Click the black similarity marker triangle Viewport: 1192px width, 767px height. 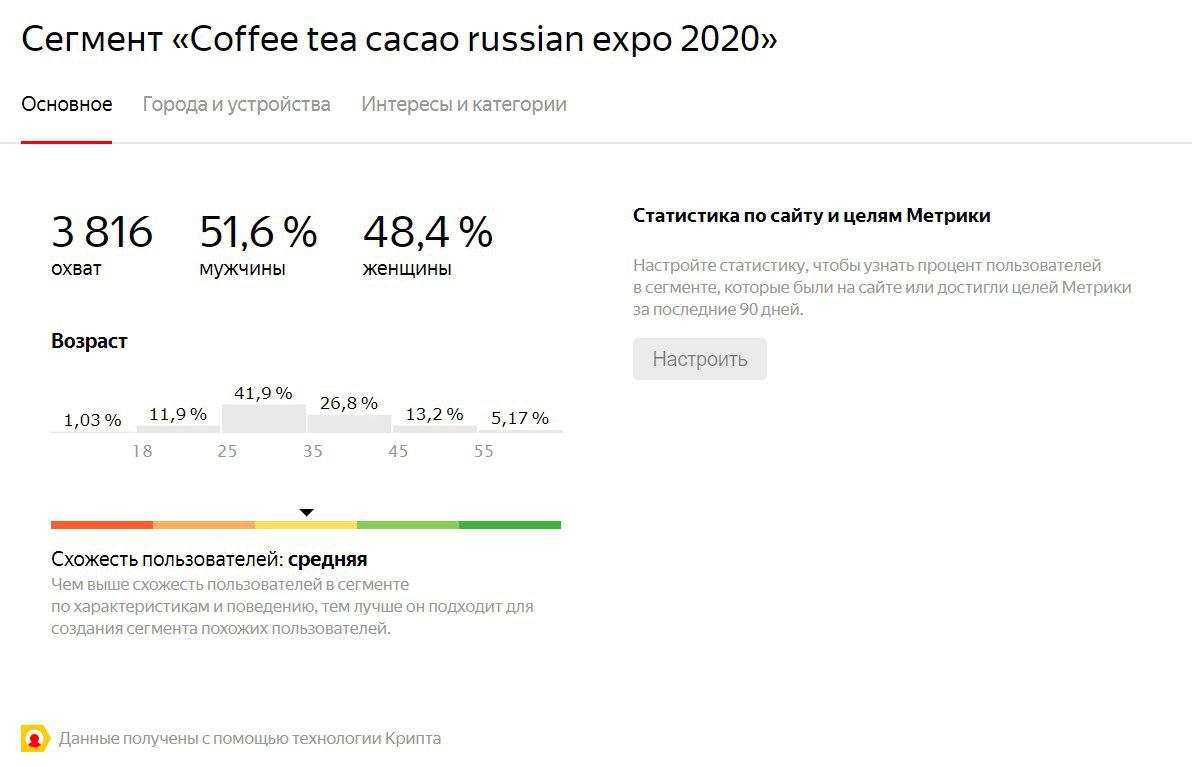[306, 512]
